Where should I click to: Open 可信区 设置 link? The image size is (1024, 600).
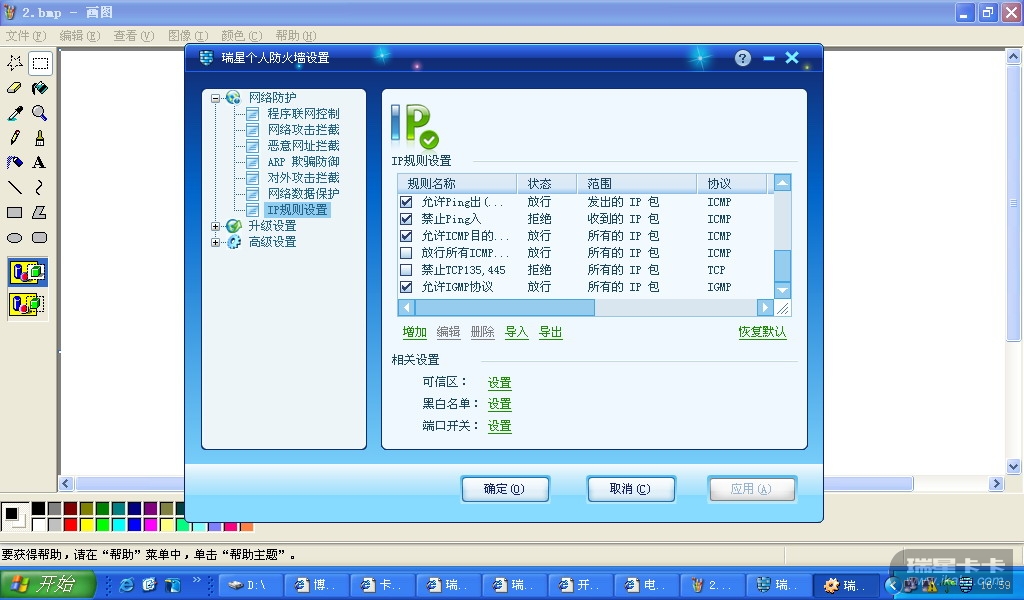click(x=500, y=383)
